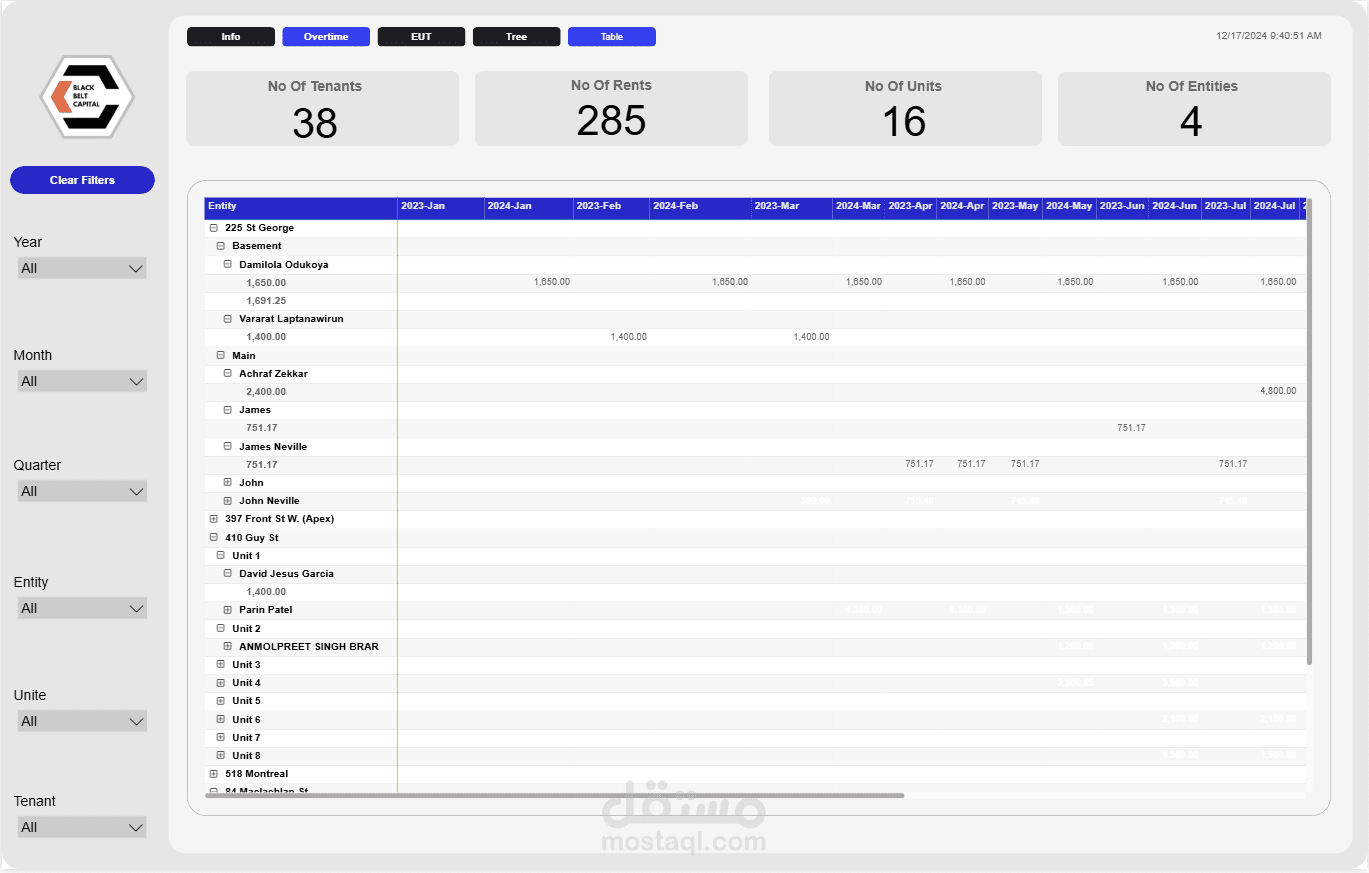Image resolution: width=1369 pixels, height=873 pixels.
Task: Click the Black Belt Capital logo
Action: [x=87, y=96]
